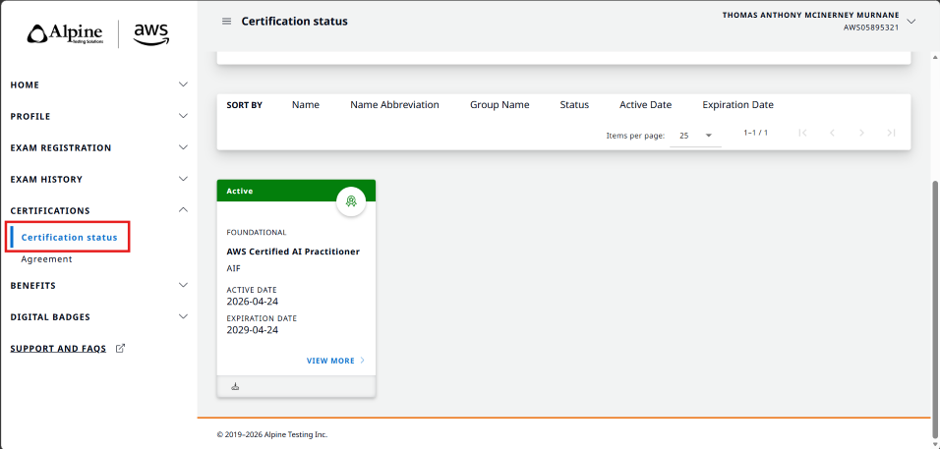Screen dimensions: 940x449
Task: Open the user account dropdown chevron
Action: click(x=911, y=22)
